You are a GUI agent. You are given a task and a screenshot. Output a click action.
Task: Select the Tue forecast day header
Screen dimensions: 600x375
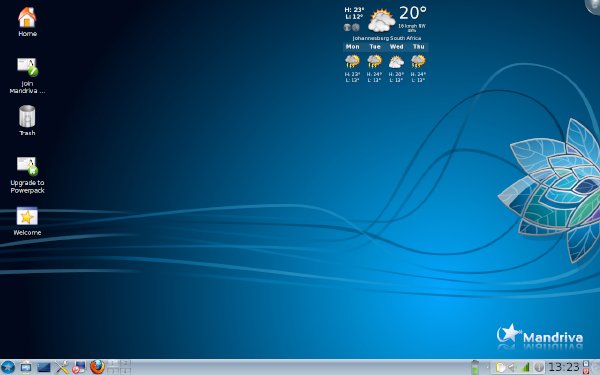[x=375, y=47]
